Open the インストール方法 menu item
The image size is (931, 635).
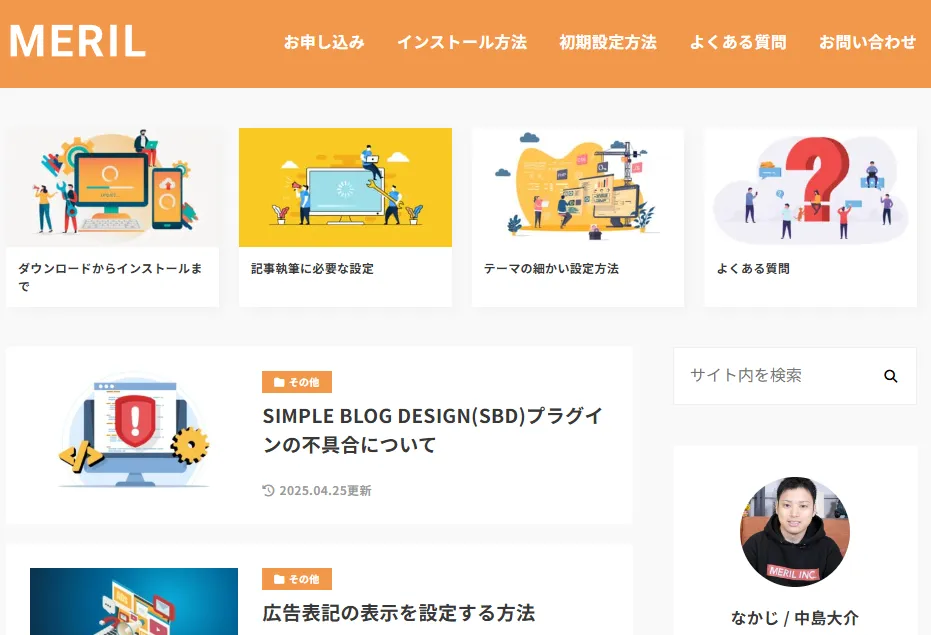click(461, 42)
